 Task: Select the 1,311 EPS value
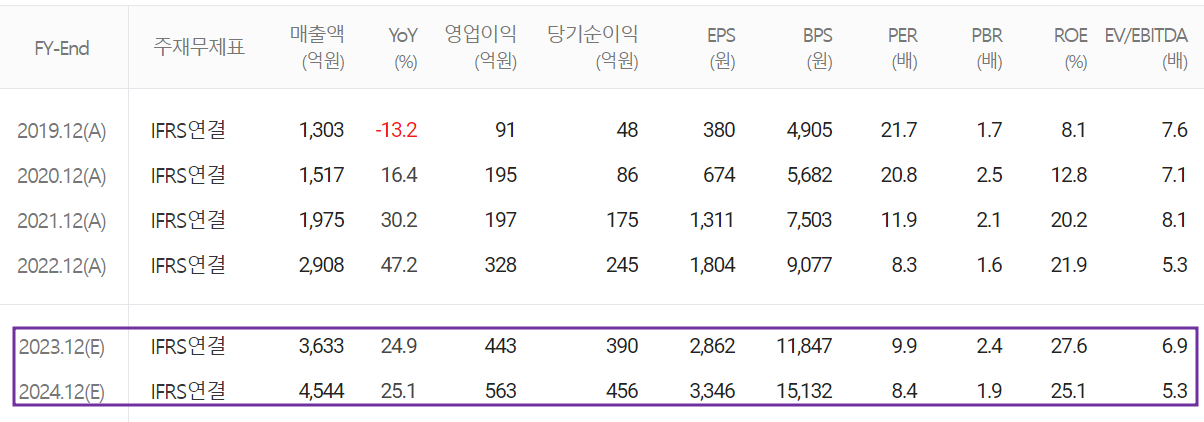click(x=713, y=221)
